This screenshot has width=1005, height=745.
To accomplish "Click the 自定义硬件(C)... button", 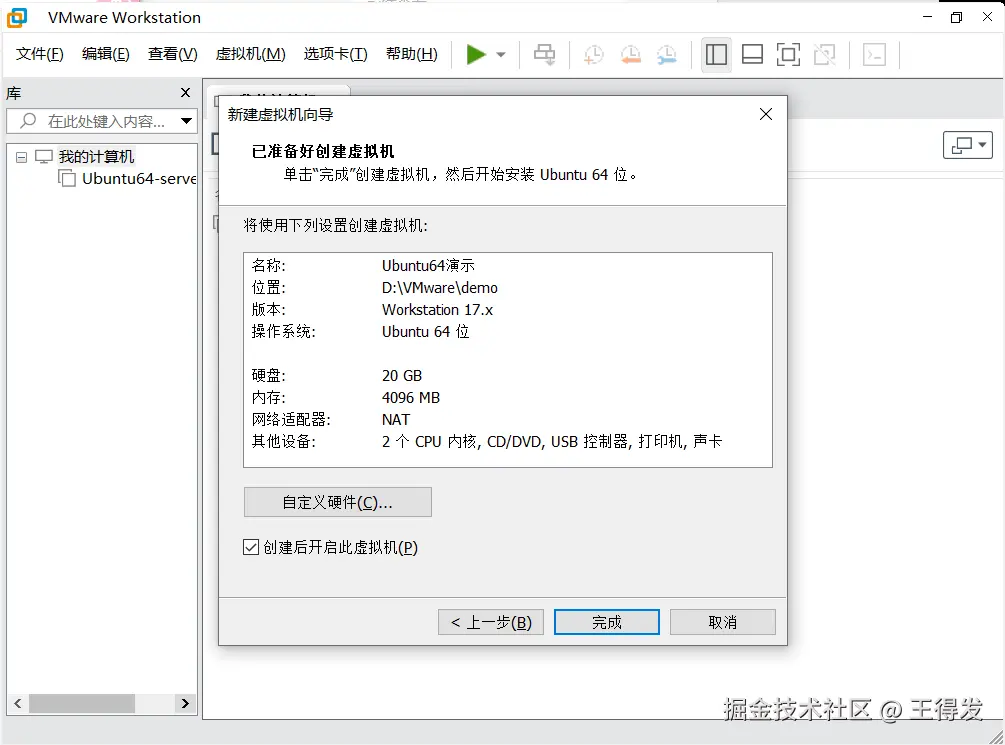I will pyautogui.click(x=338, y=502).
